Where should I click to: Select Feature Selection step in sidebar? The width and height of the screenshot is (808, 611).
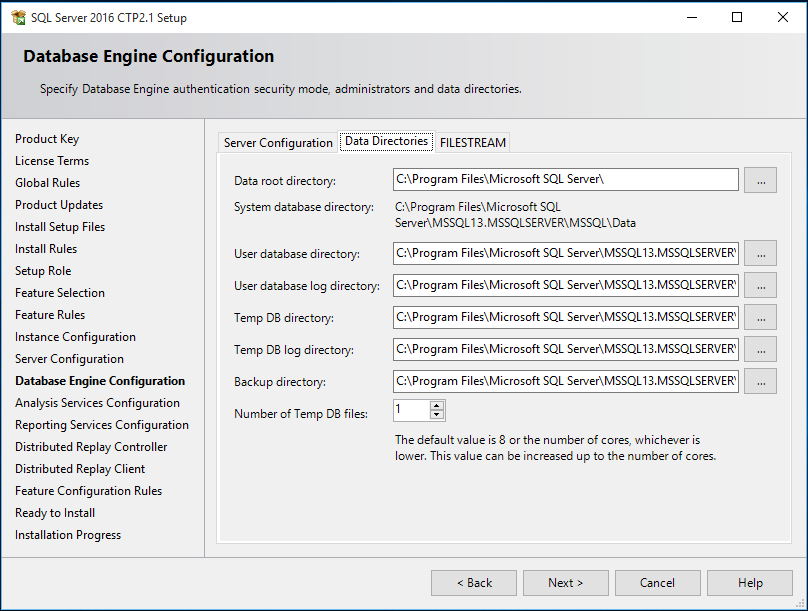(60, 293)
